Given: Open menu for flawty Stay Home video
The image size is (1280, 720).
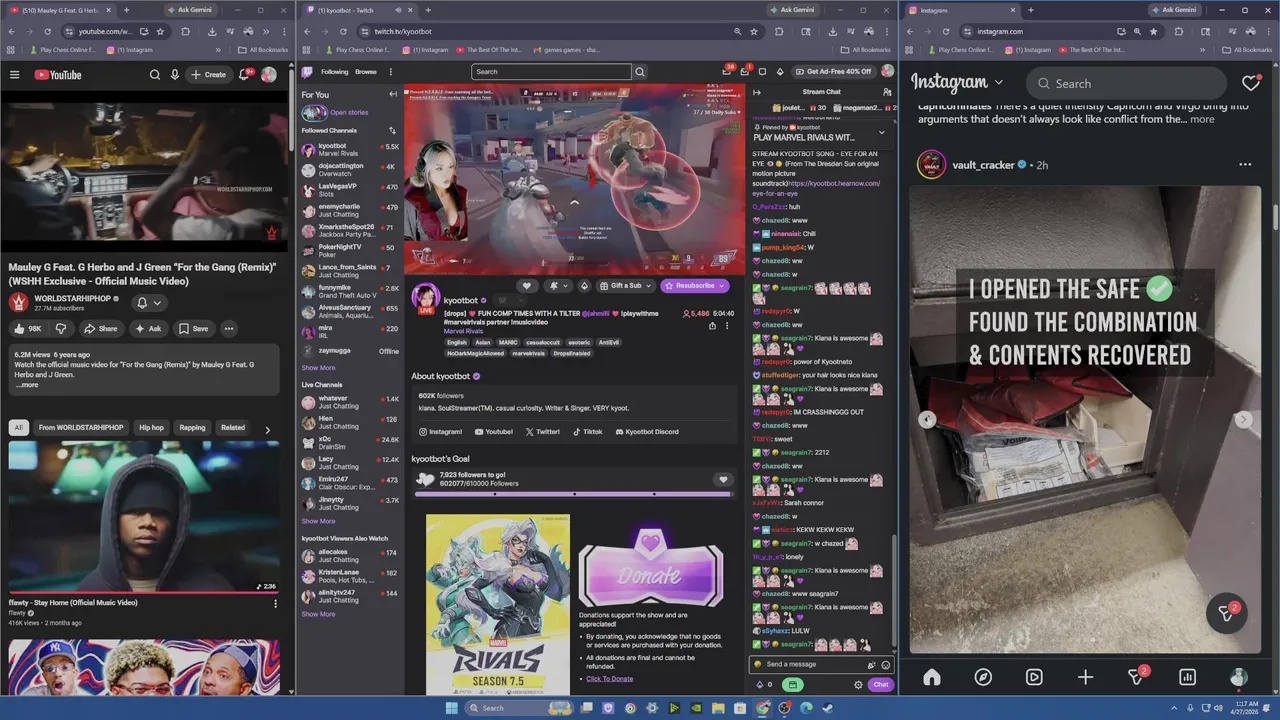Looking at the screenshot, I should 276,603.
